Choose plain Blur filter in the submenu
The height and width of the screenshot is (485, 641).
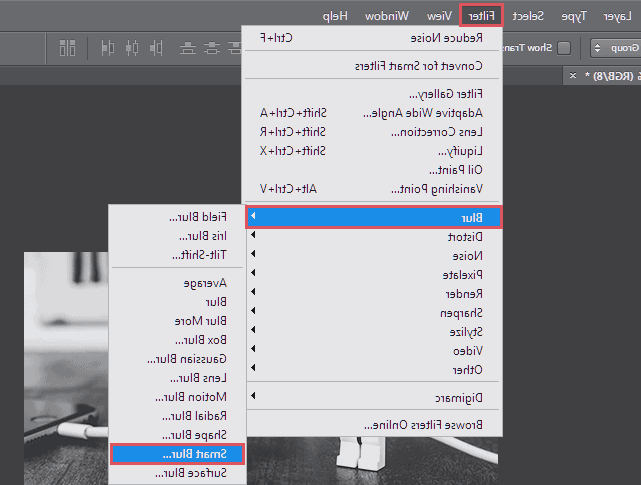[x=177, y=302]
